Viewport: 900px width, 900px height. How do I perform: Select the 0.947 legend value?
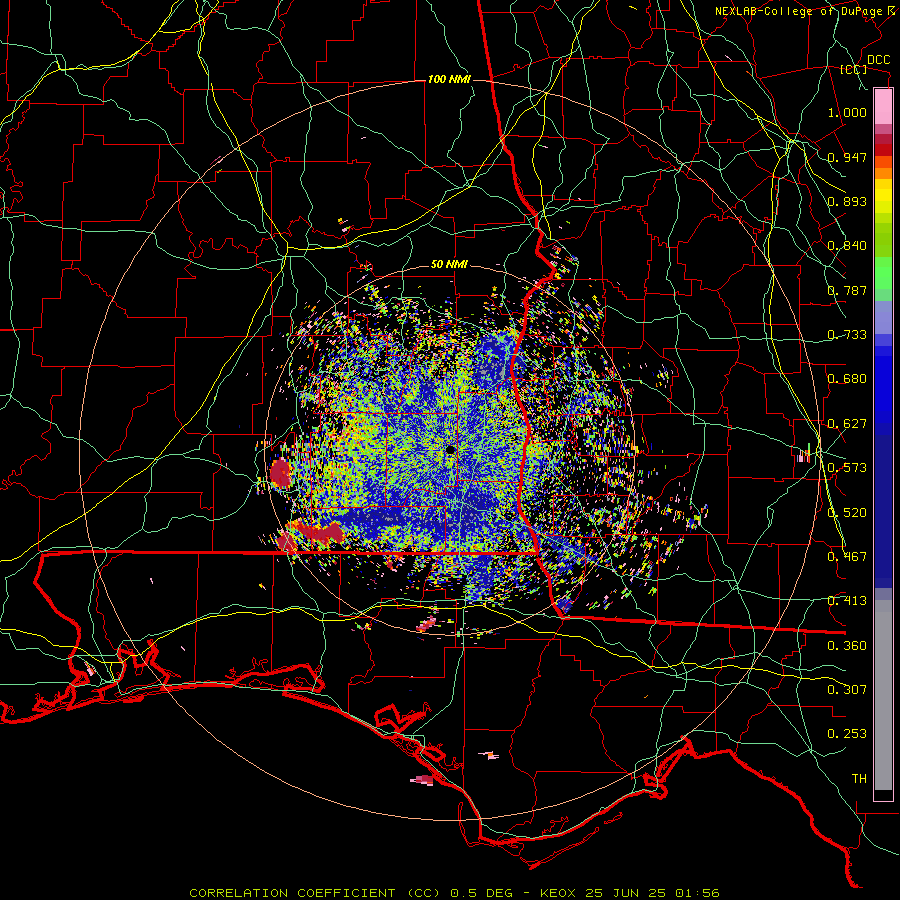tap(847, 157)
